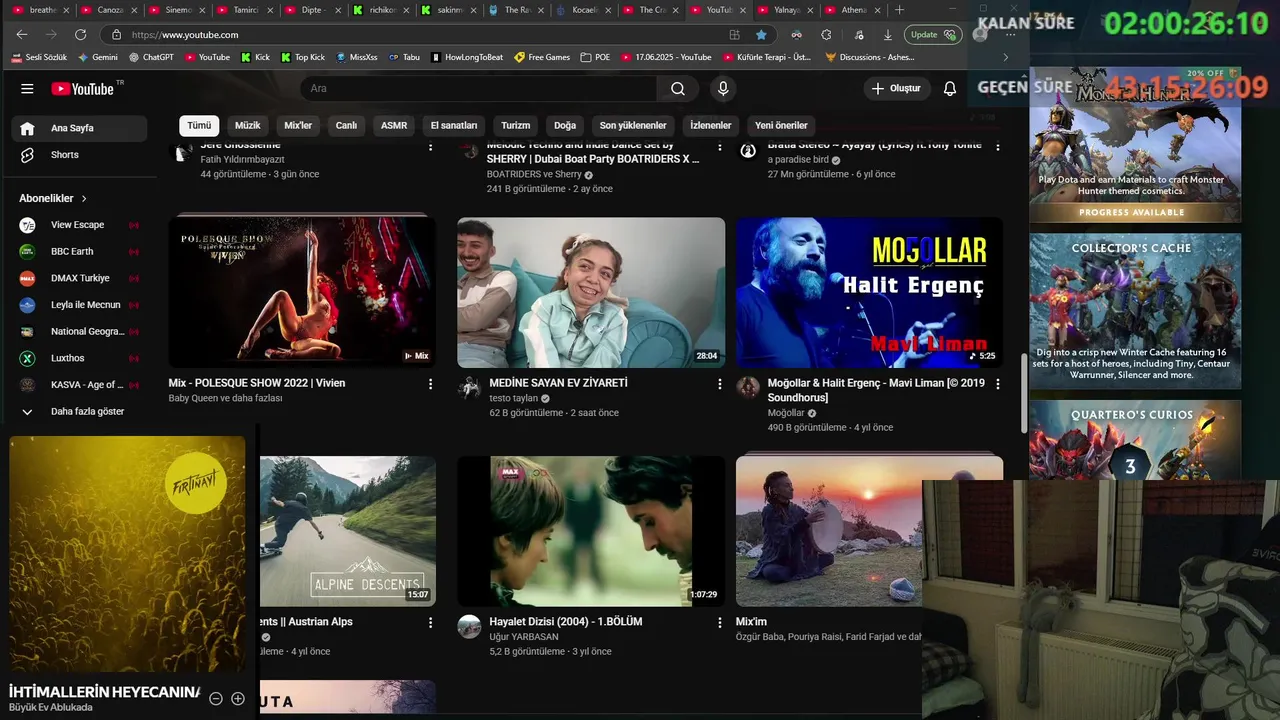Open Mix'im sunset thumbnail
This screenshot has height=720, width=1280.
(x=830, y=531)
